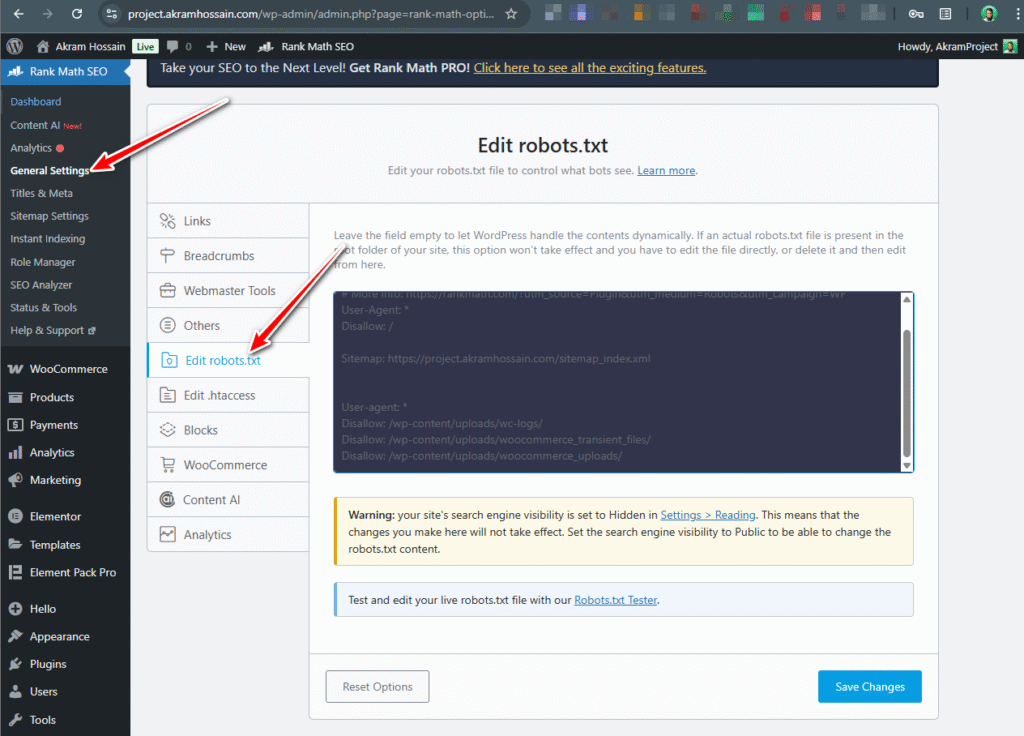The image size is (1024, 736).
Task: Follow the Rank Math PRO exciting features link
Action: [590, 68]
